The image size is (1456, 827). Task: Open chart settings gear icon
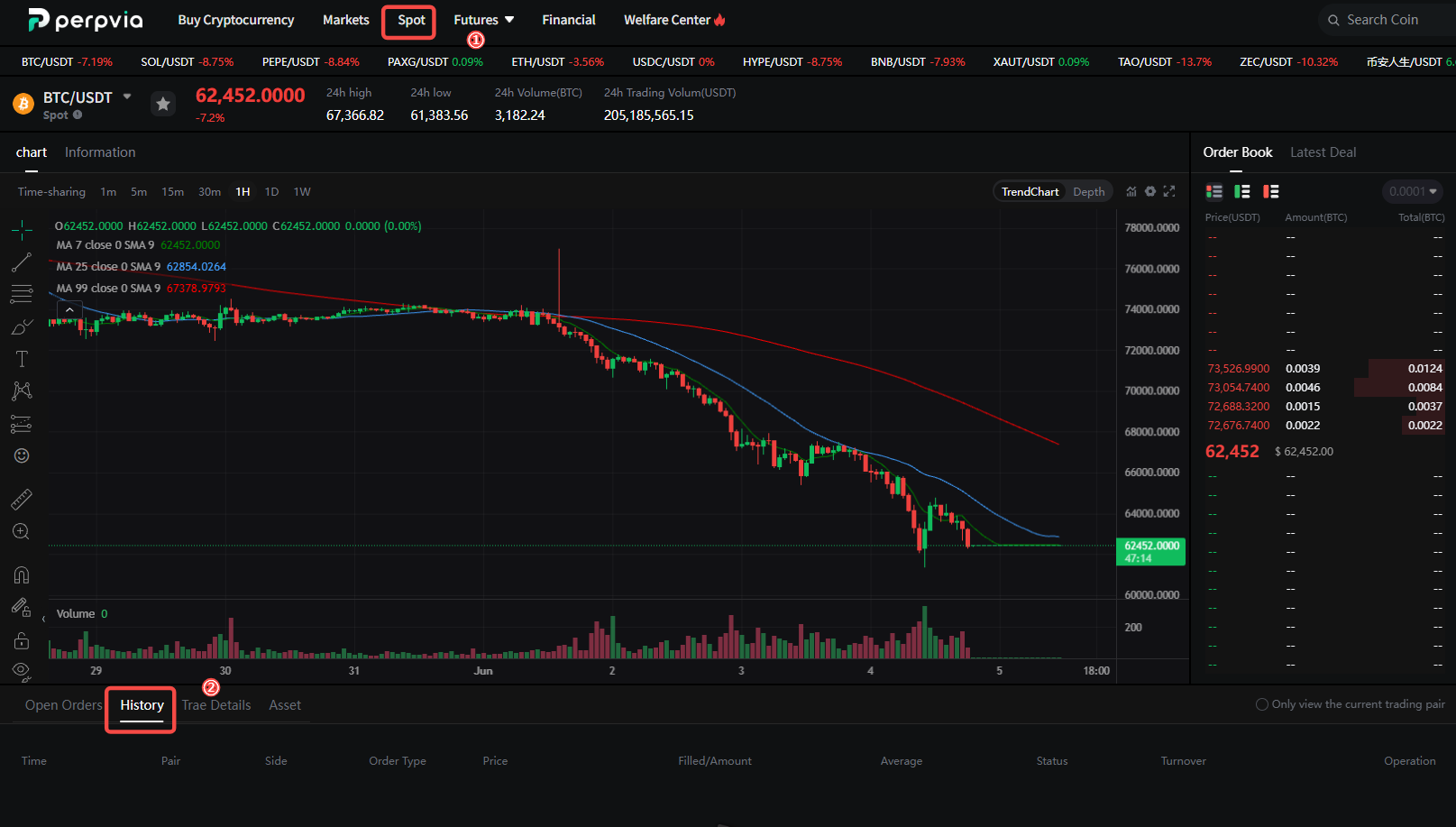pyautogui.click(x=1150, y=191)
